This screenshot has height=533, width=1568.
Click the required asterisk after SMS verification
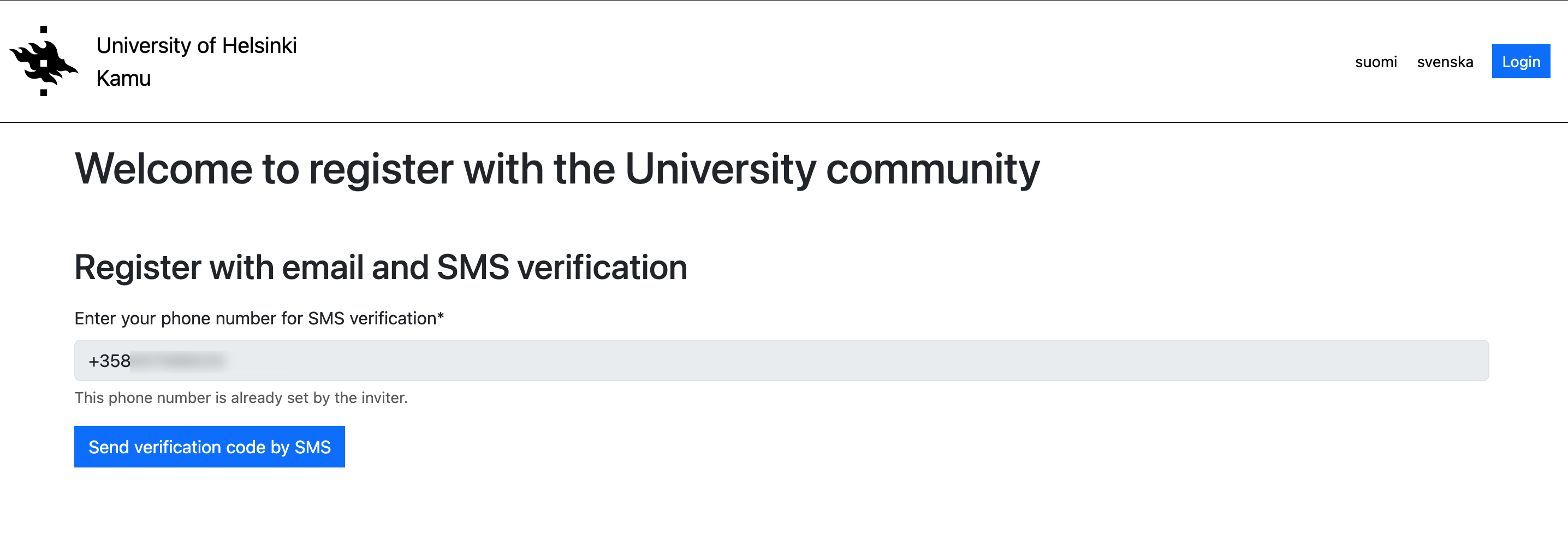(x=441, y=316)
